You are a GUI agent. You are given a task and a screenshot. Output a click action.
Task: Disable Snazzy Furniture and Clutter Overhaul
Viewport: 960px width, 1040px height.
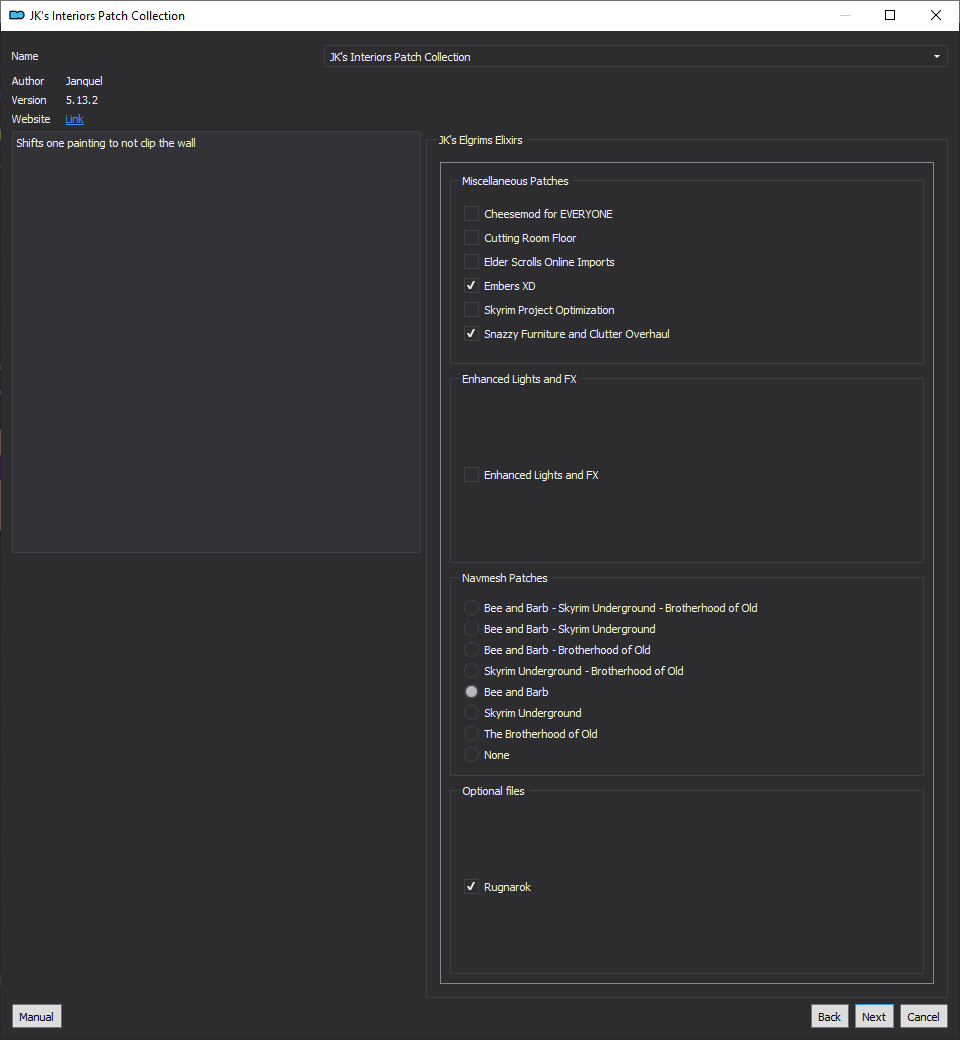pyautogui.click(x=471, y=334)
